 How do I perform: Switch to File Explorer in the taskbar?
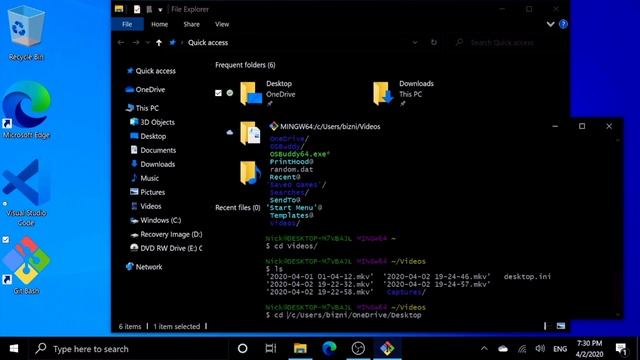(300, 349)
